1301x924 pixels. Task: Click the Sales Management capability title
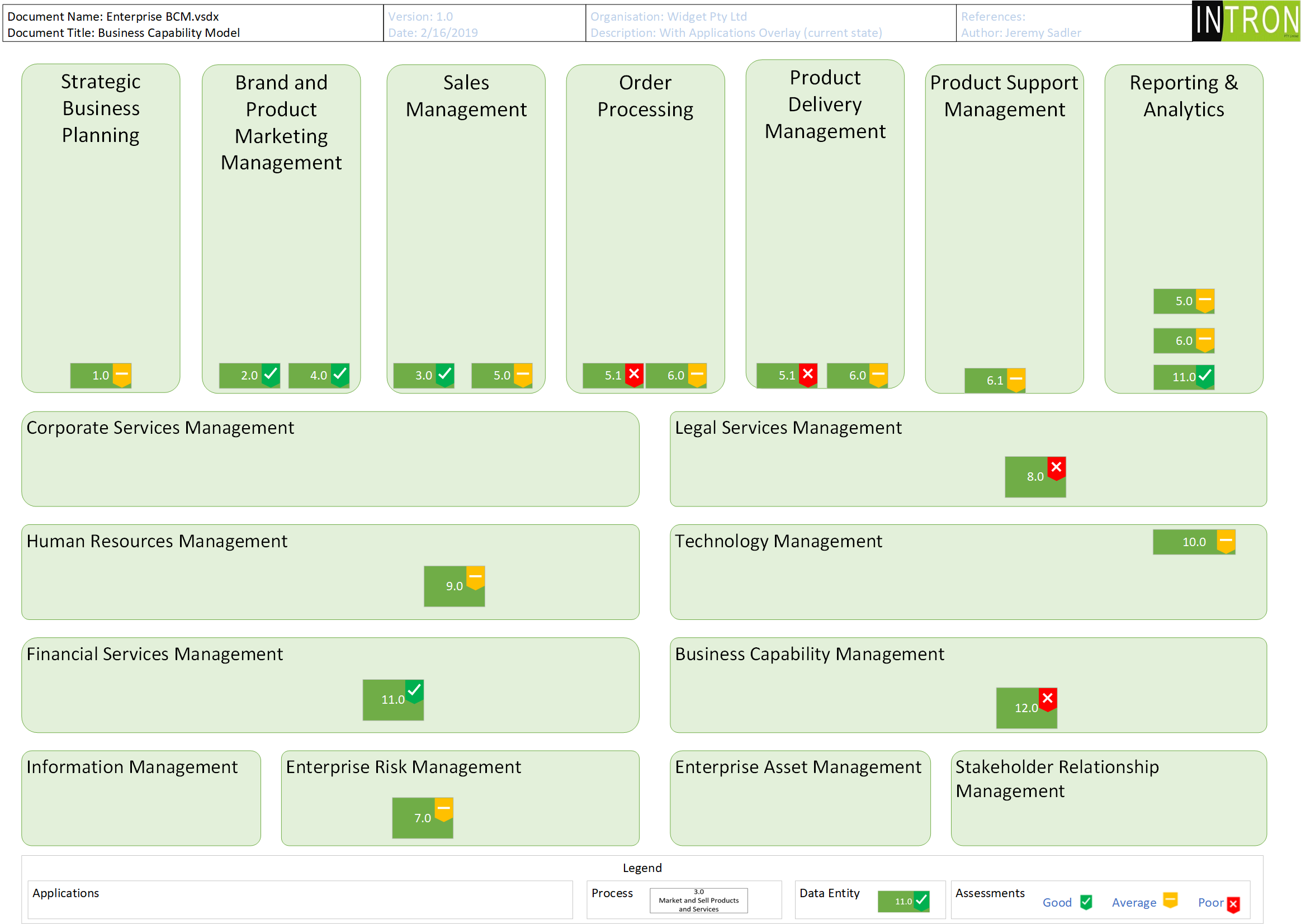466,96
